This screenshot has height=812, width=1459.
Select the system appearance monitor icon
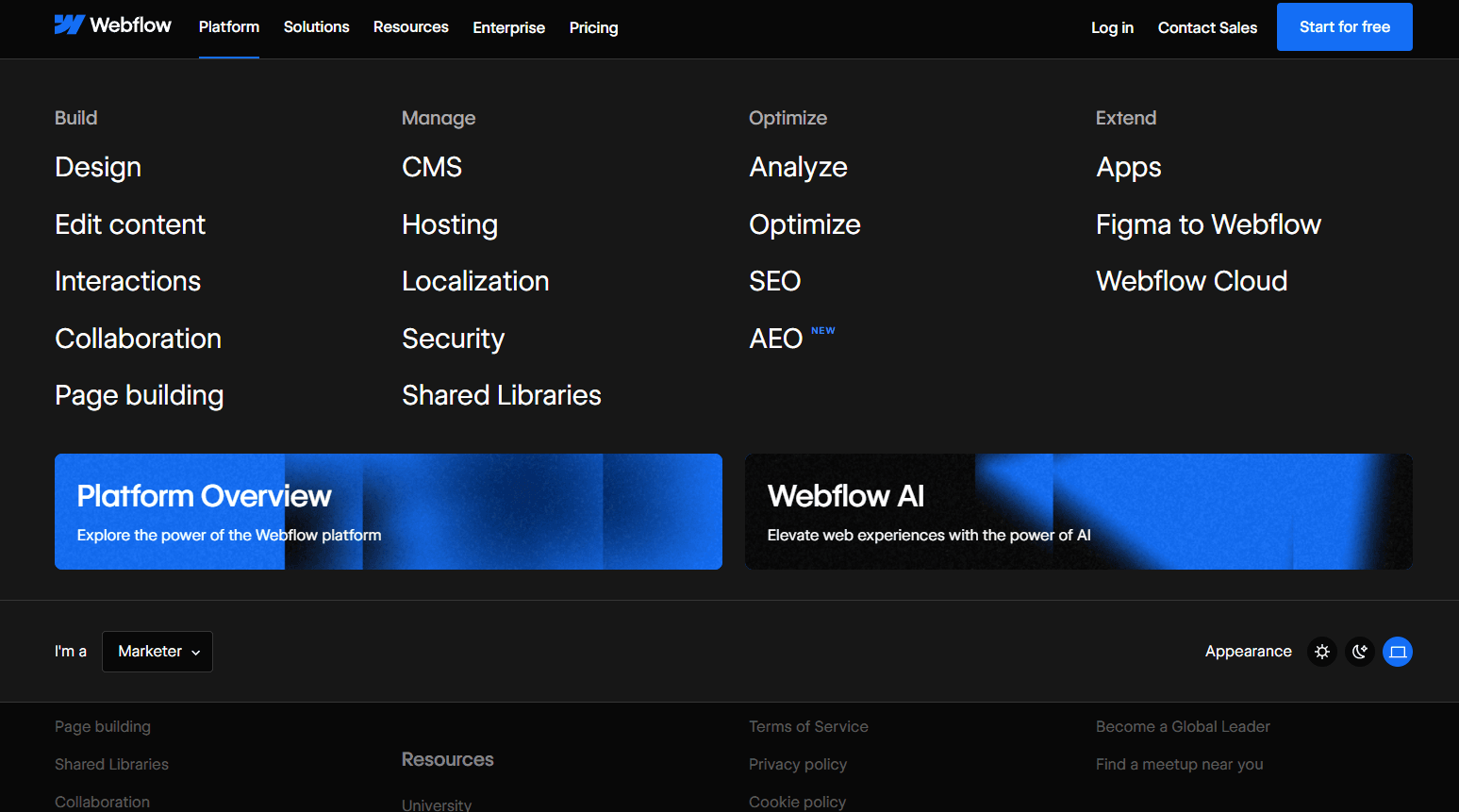[x=1398, y=652]
